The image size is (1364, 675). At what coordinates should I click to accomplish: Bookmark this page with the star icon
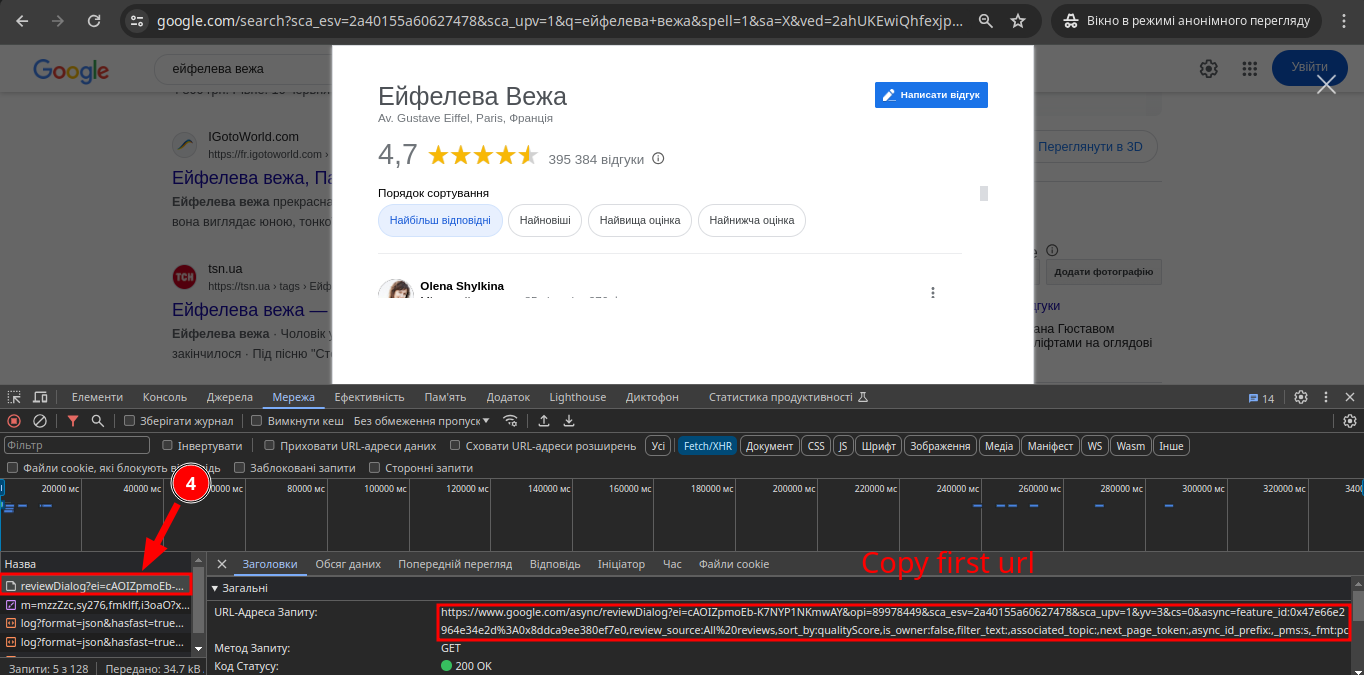pyautogui.click(x=1018, y=20)
